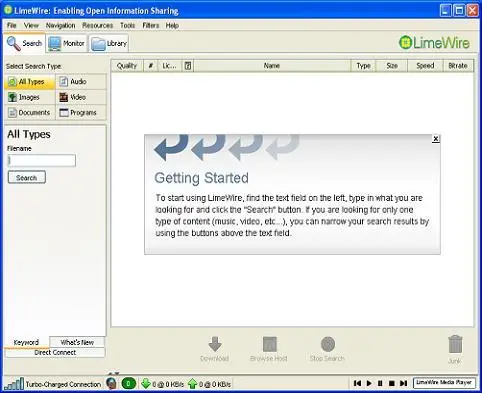This screenshot has width=482, height=393.
Task: Click the Browse Host button
Action: click(x=269, y=349)
